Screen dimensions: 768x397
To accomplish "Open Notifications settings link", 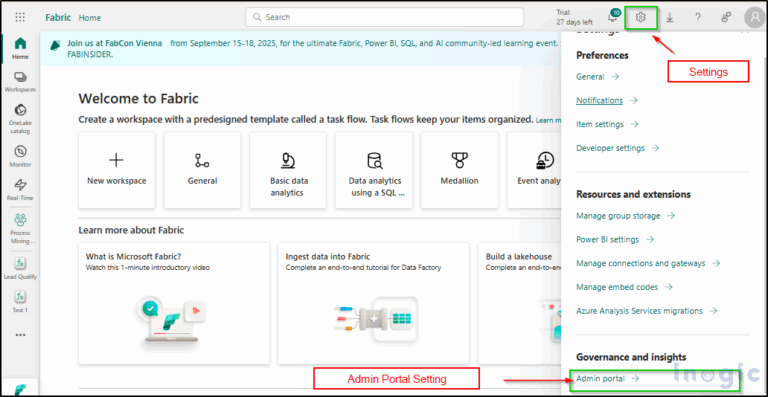I will point(607,100).
